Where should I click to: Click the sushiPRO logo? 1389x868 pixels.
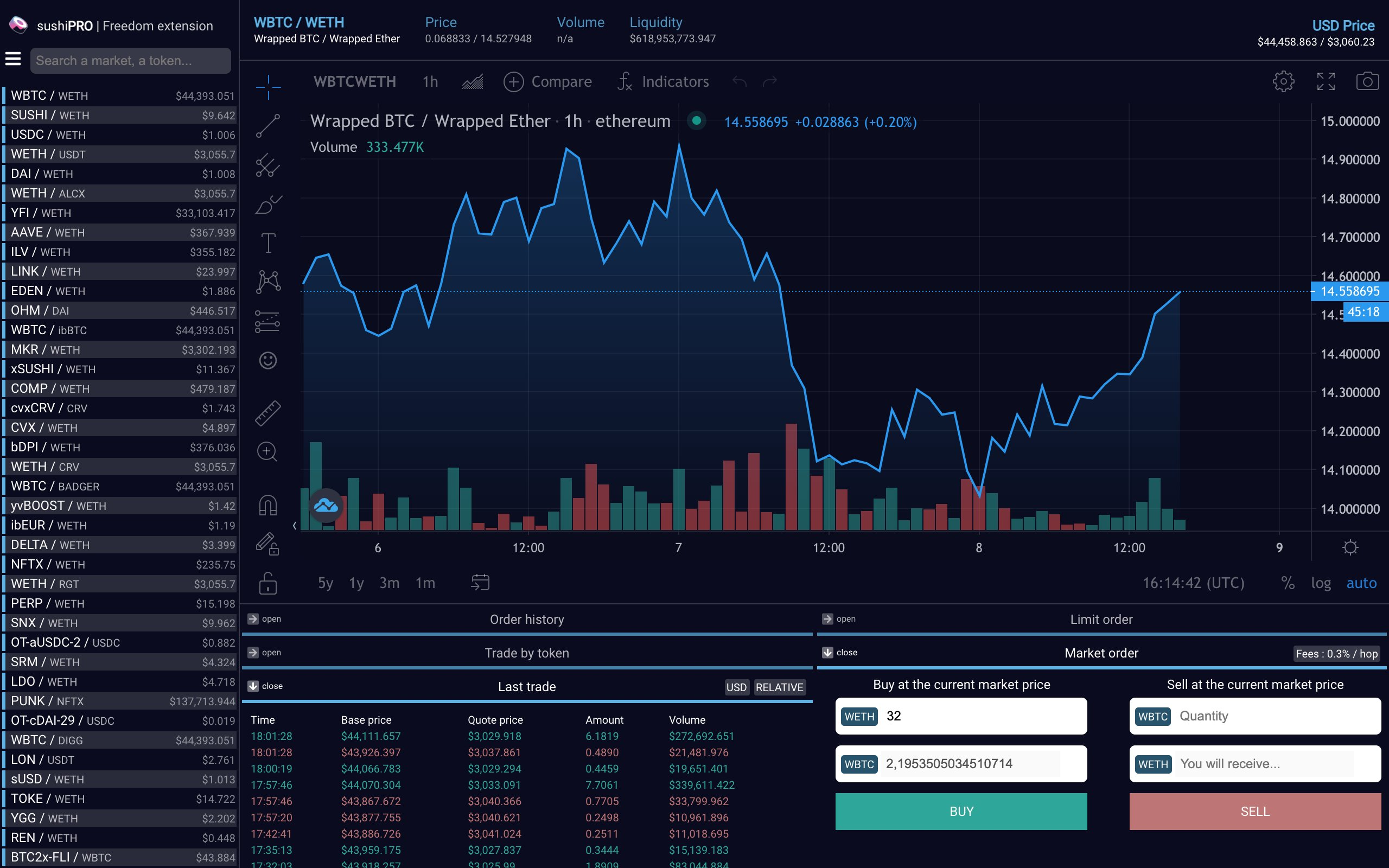pyautogui.click(x=19, y=25)
